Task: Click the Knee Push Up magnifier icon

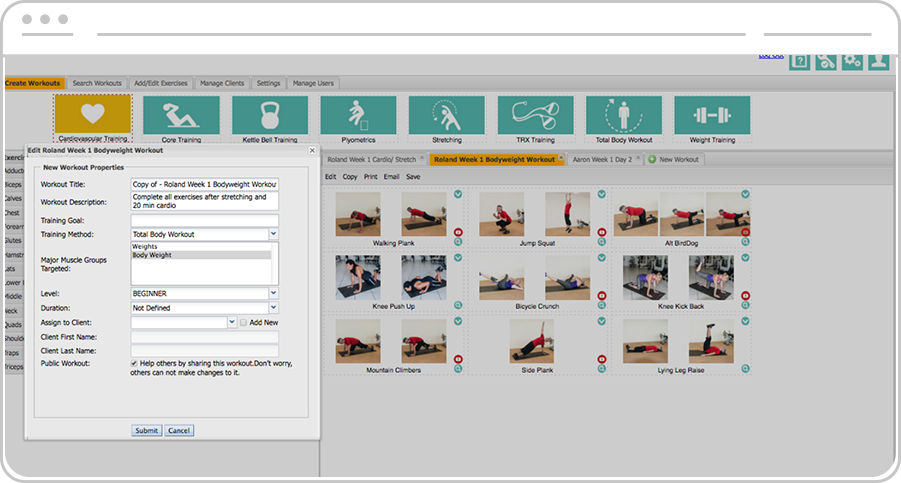Action: (x=458, y=305)
